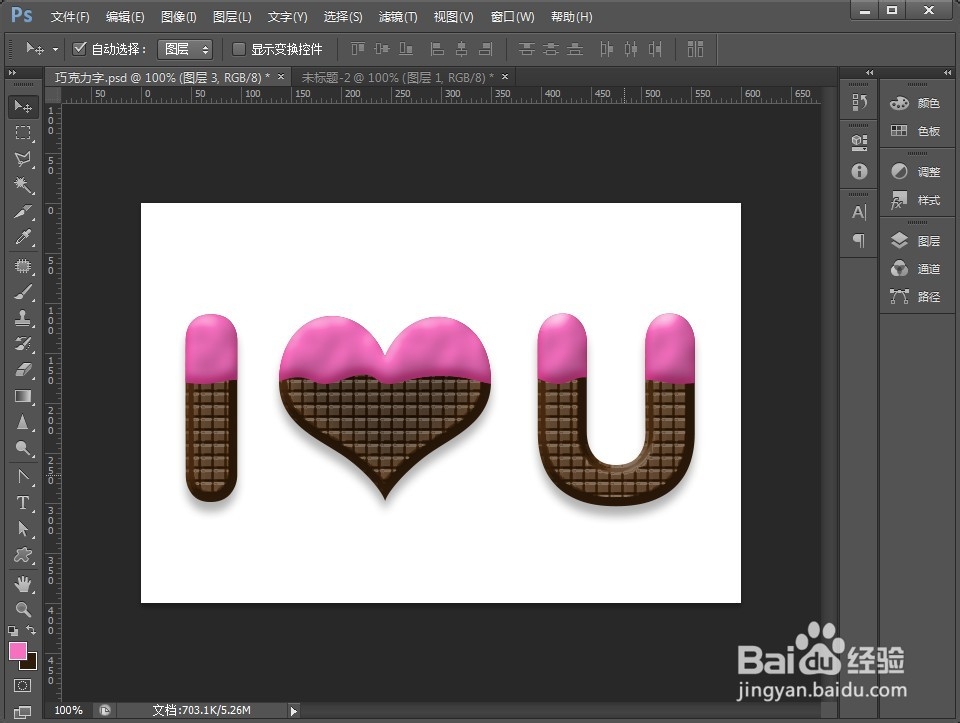
Task: Open the 窗口(W) menu
Action: tap(512, 17)
